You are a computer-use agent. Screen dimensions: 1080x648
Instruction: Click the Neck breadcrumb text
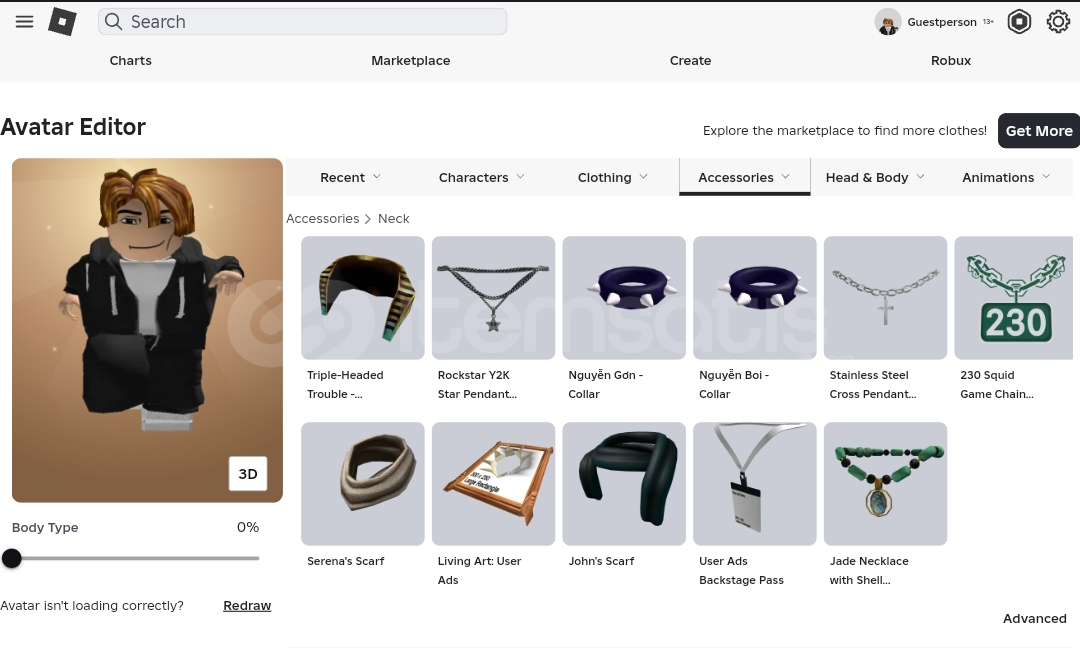coord(393,218)
